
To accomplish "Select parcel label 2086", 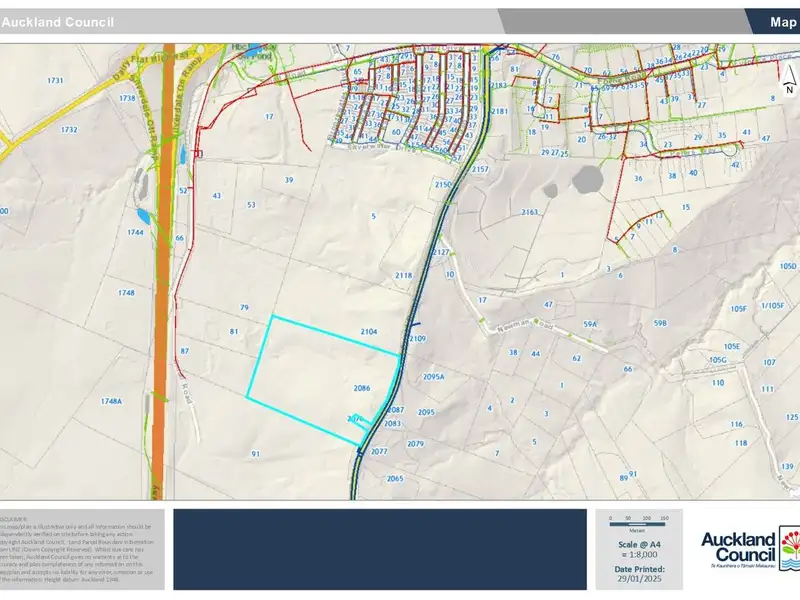I will tap(362, 387).
